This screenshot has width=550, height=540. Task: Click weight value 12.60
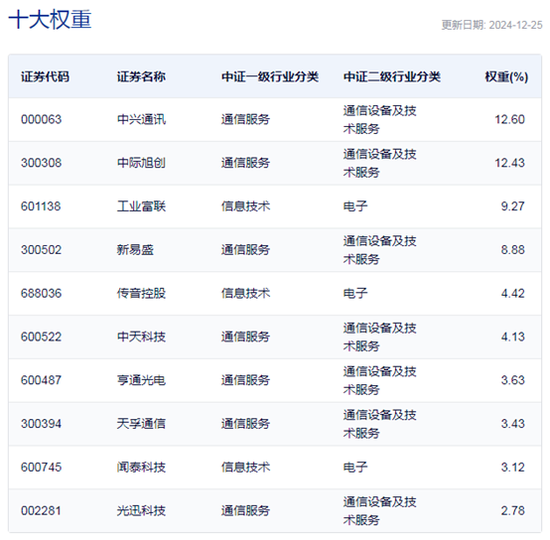509,119
